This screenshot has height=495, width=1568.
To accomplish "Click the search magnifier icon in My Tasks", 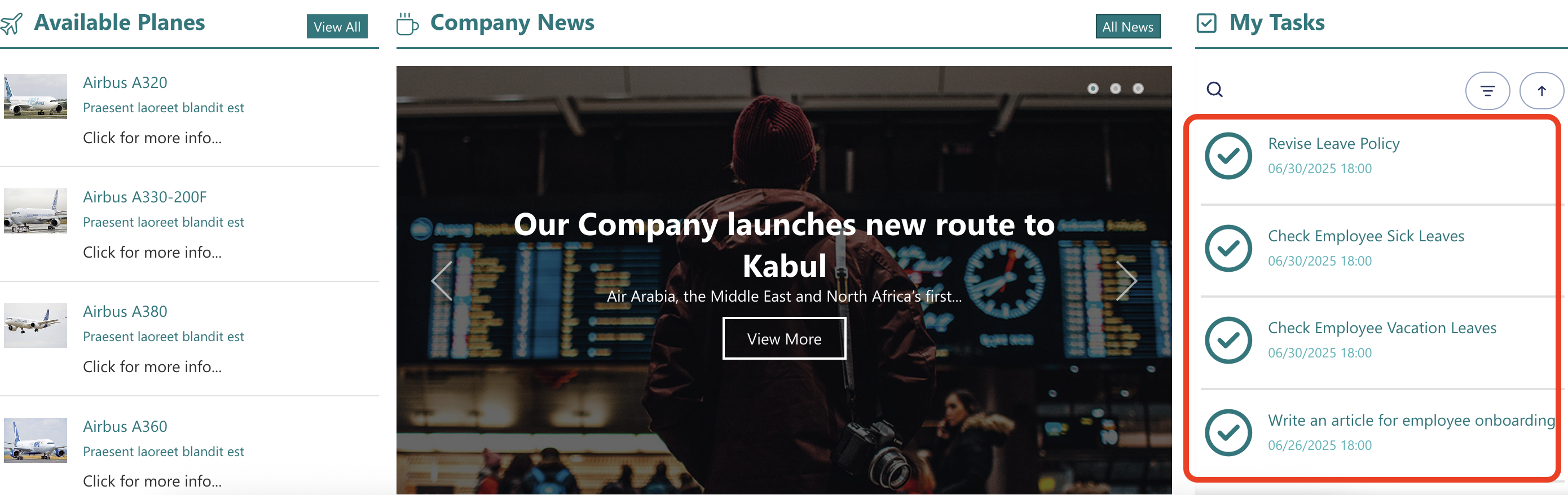I will click(x=1214, y=90).
